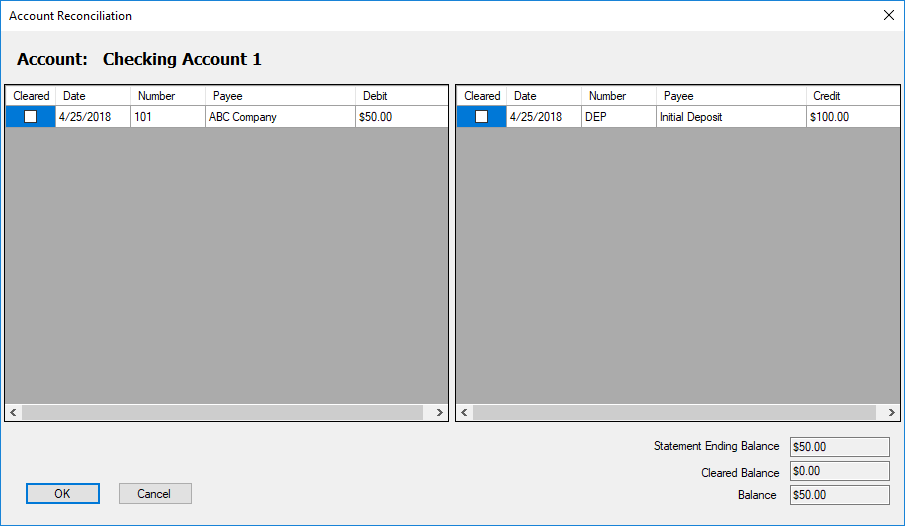905x526 pixels.
Task: Select the Statement Ending Balance field
Action: (839, 447)
